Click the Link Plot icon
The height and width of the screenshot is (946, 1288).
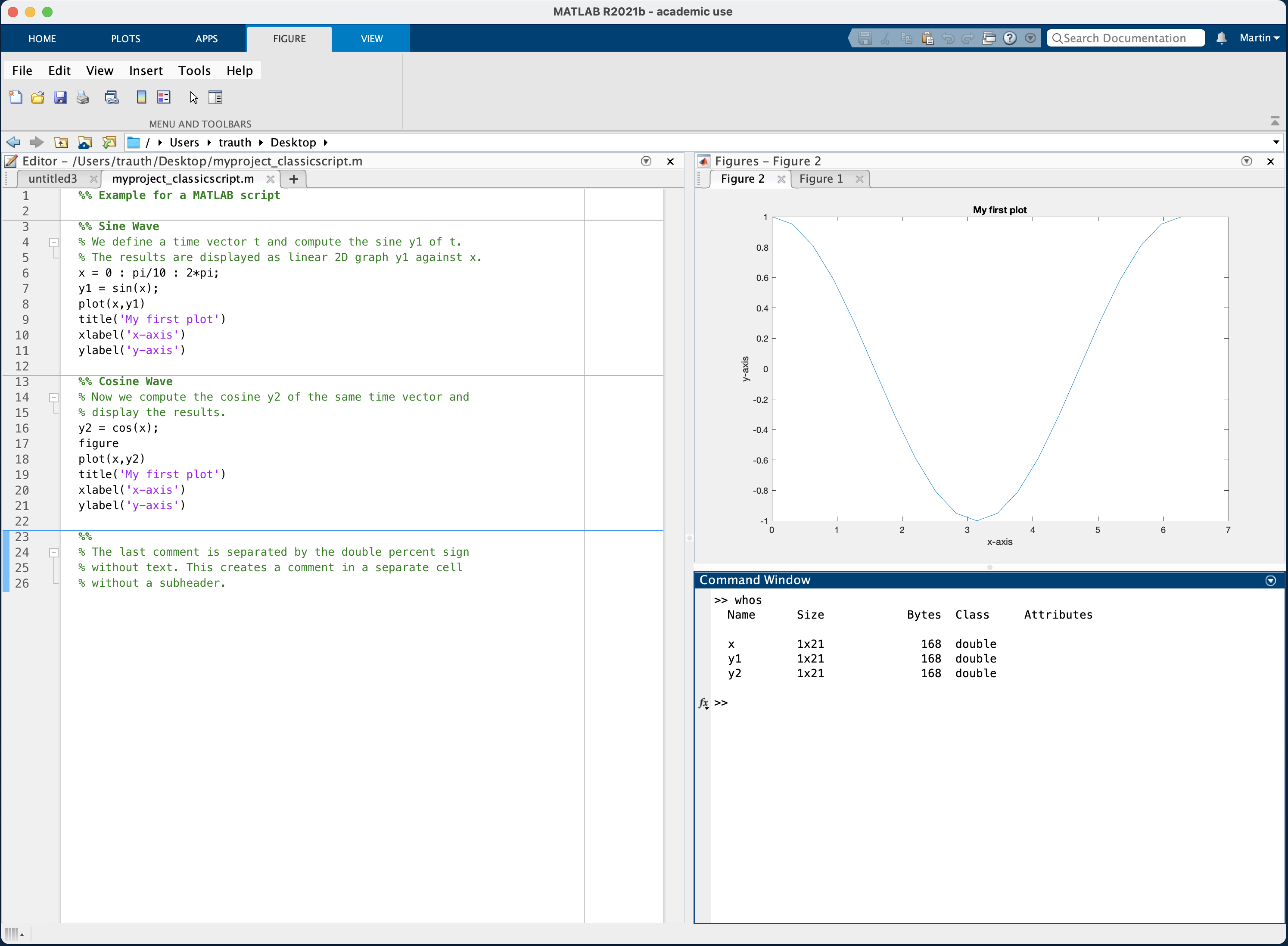(x=112, y=97)
